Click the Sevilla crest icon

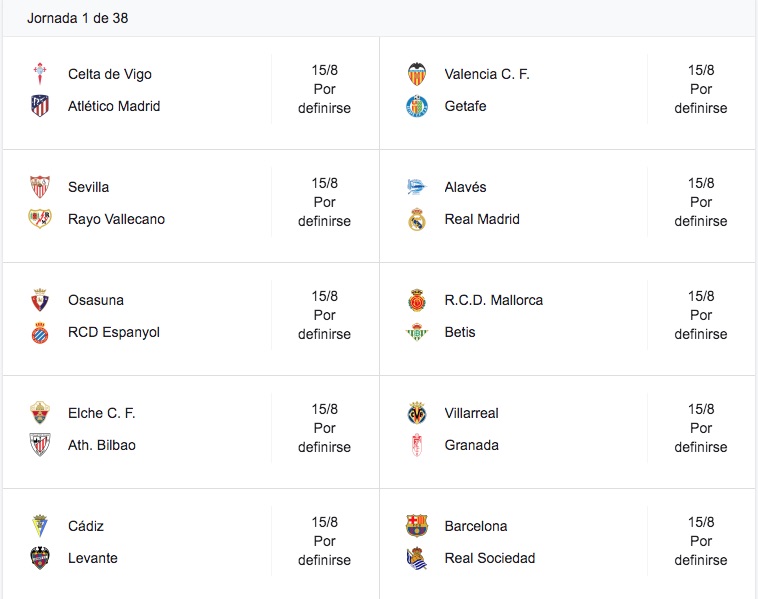[40, 187]
